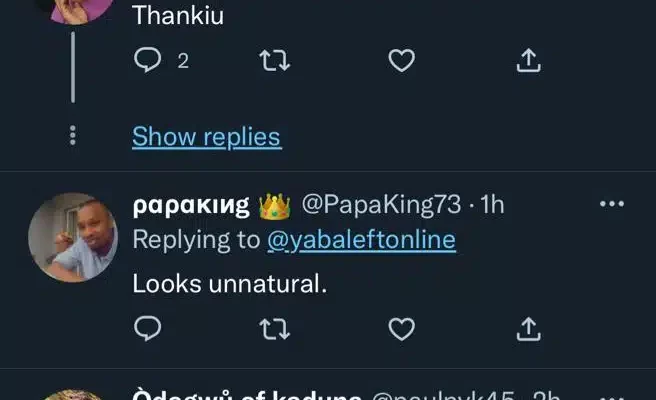The width and height of the screenshot is (656, 400).
Task: Reply to the 'Looks unnatural.' tweet
Action: [x=147, y=328]
